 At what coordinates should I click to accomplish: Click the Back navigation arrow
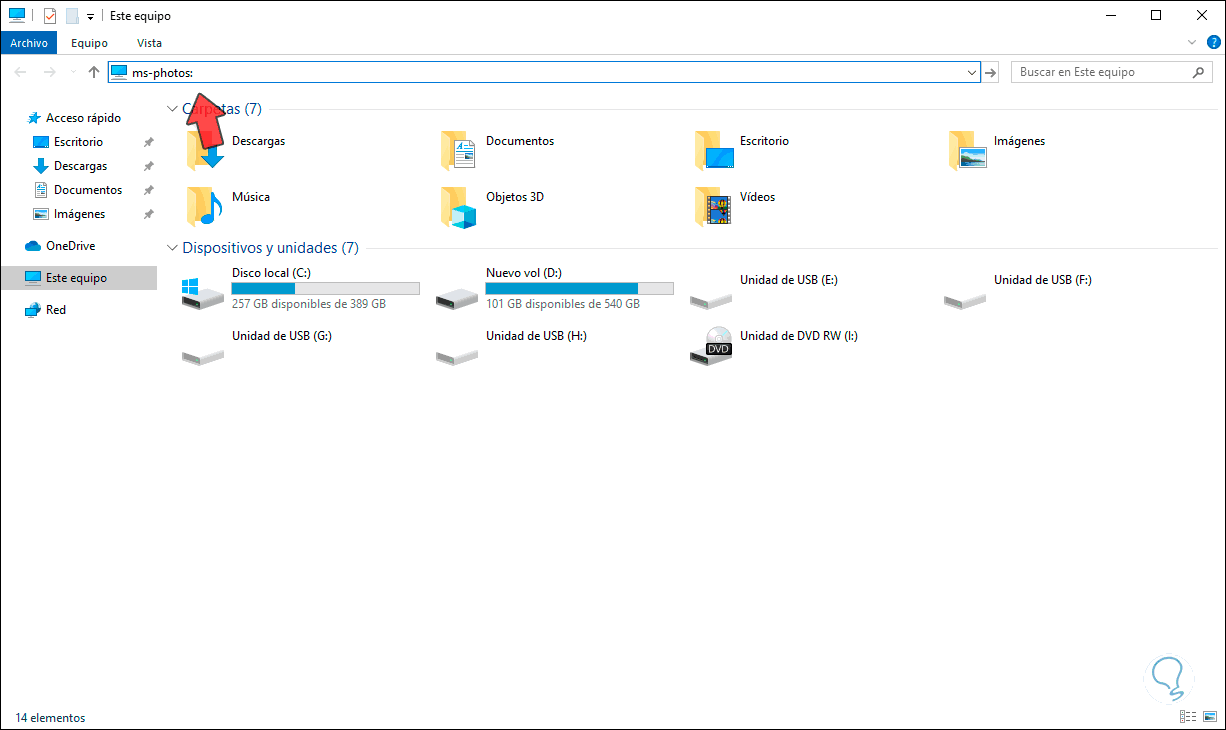21,72
